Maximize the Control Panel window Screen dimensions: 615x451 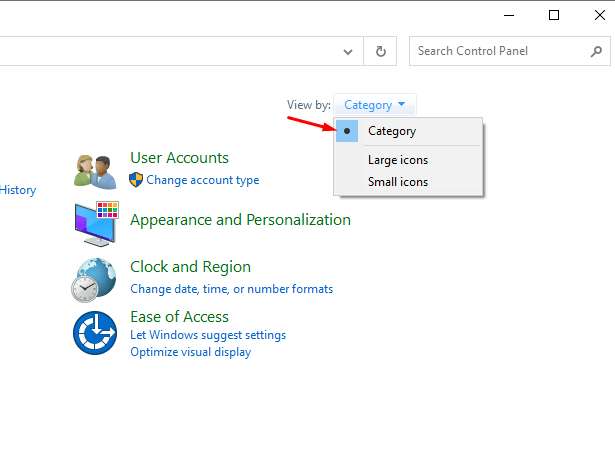click(554, 15)
